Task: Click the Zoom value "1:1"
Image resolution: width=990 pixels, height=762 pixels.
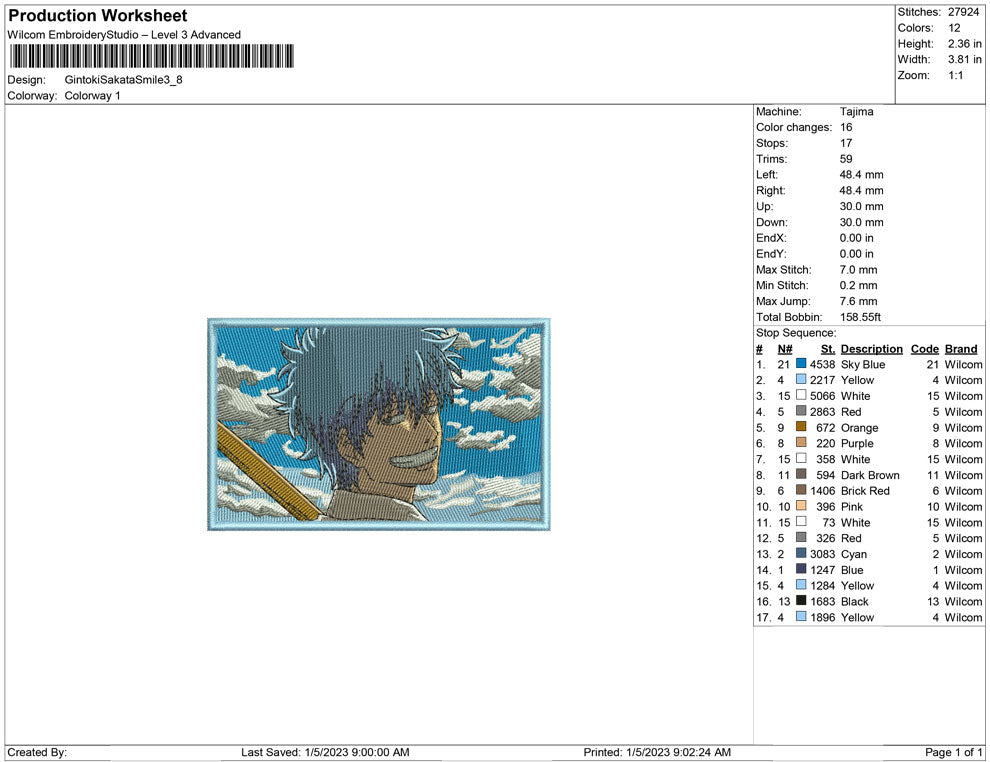Action: 955,75
